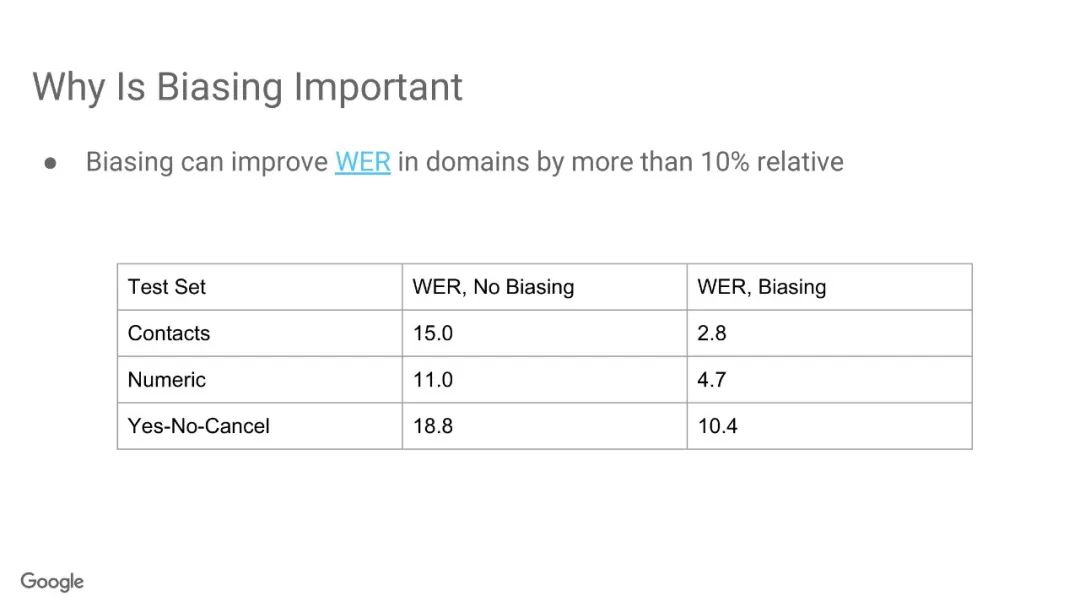
Task: Select the 'WER, Biasing' header cell
Action: tap(829, 287)
